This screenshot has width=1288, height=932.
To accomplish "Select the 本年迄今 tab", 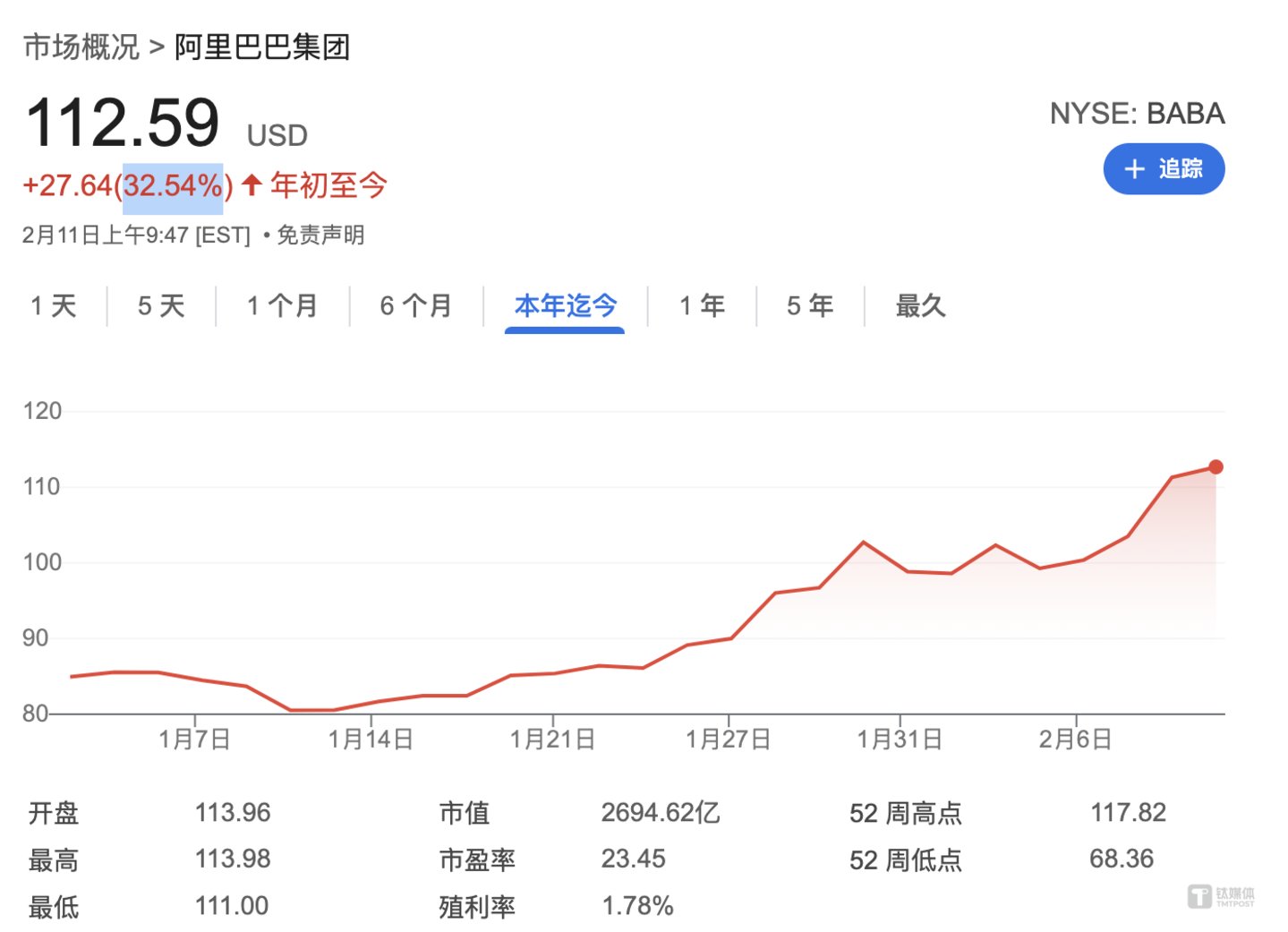I will point(565,306).
